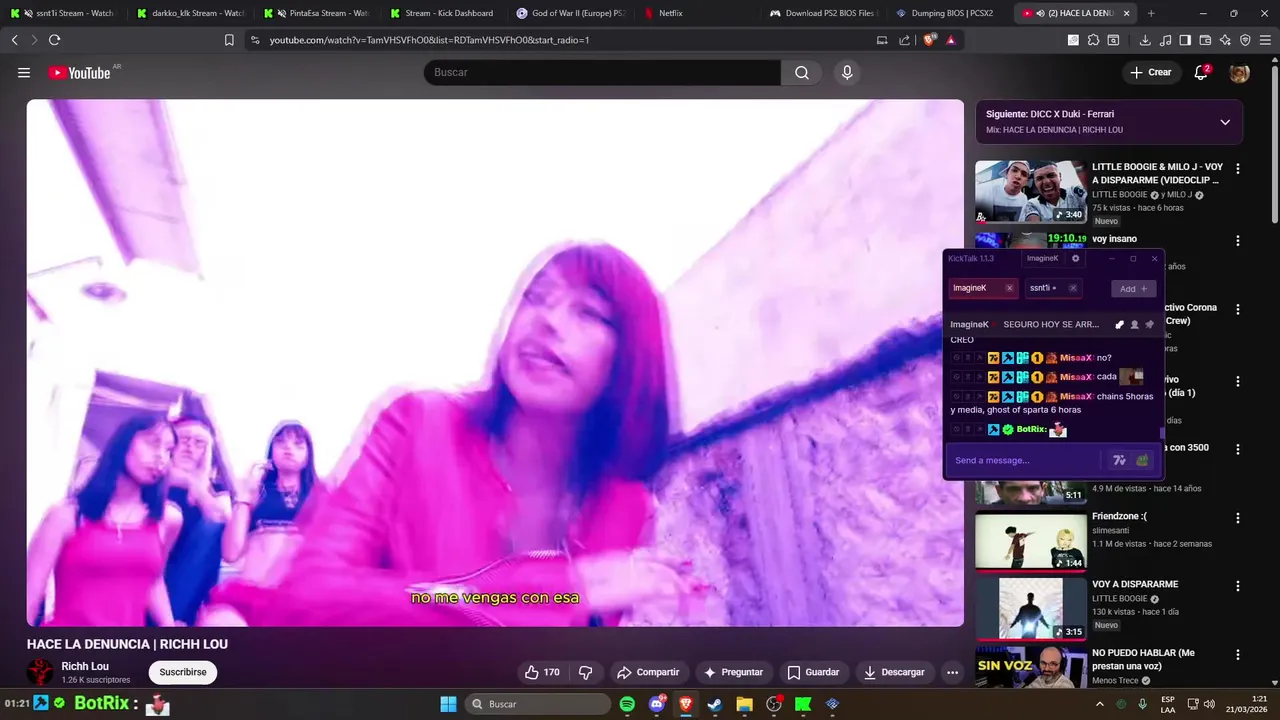Start voice search with the microphone

pos(847,72)
